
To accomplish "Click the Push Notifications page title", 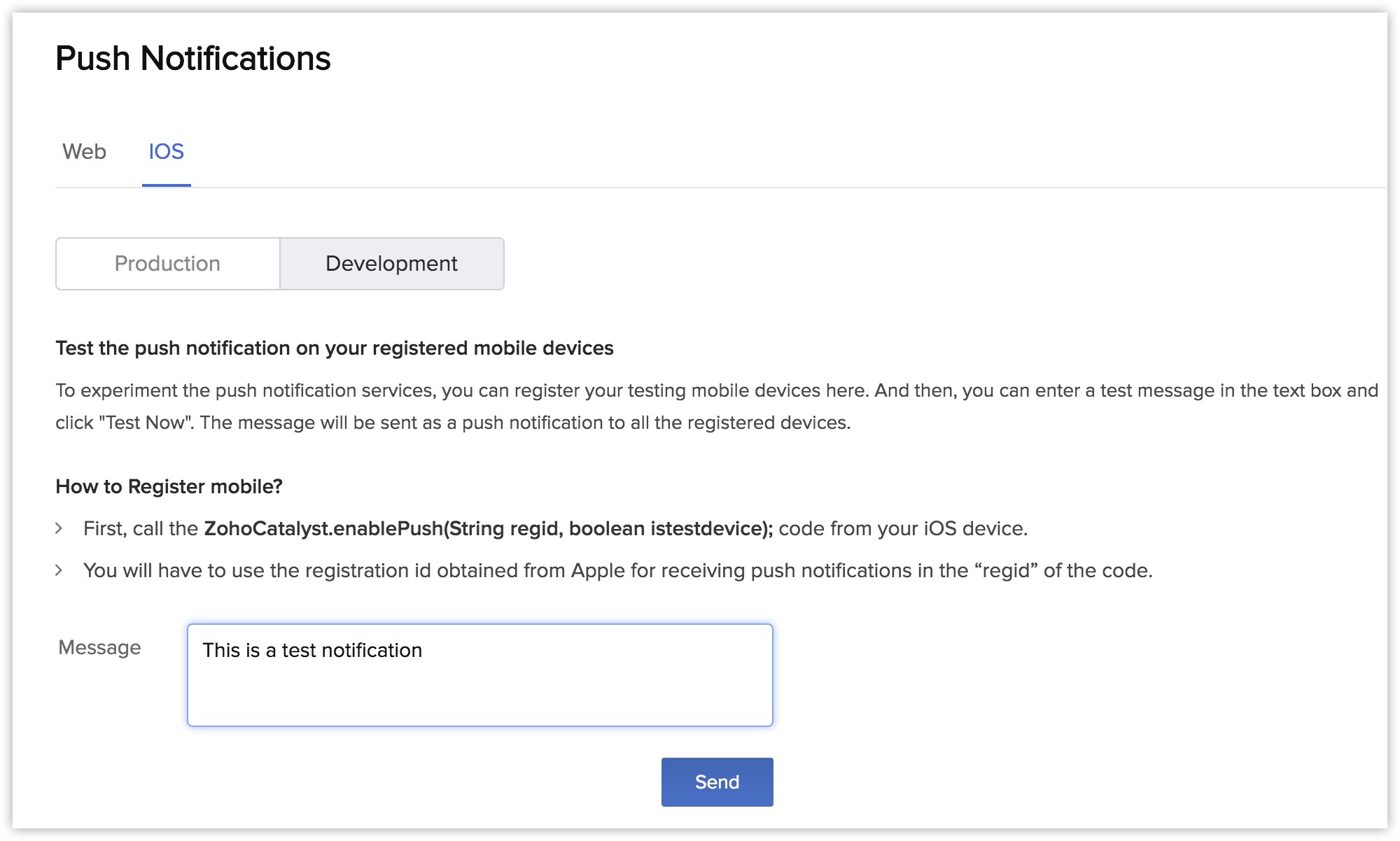I will pyautogui.click(x=192, y=58).
